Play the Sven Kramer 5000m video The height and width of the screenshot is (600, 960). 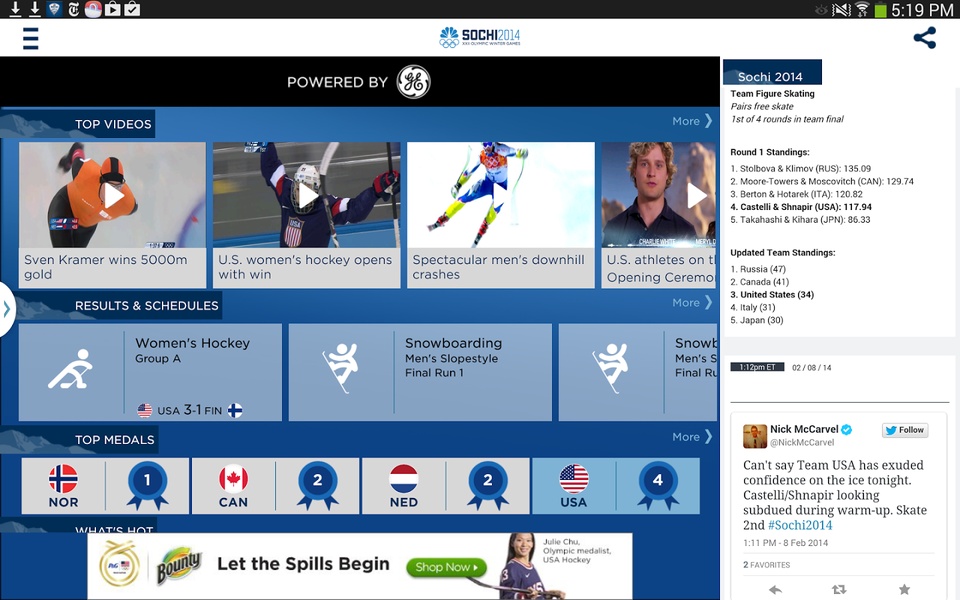pos(113,196)
